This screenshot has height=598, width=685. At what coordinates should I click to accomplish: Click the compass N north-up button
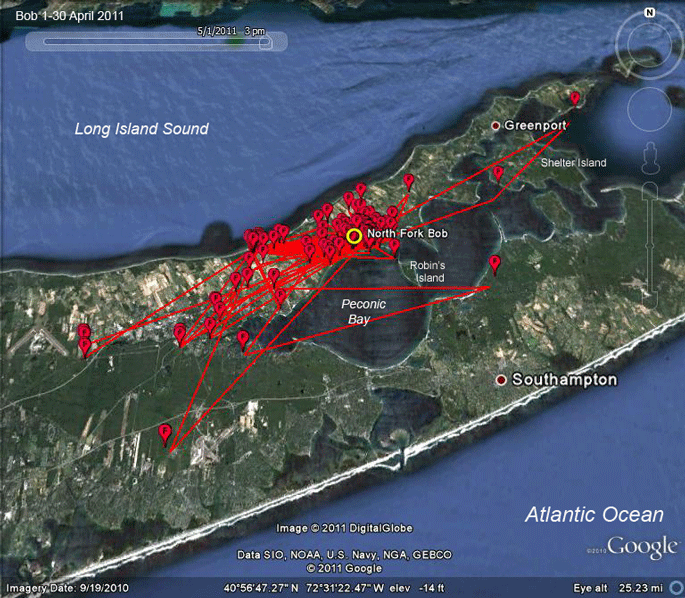[650, 13]
